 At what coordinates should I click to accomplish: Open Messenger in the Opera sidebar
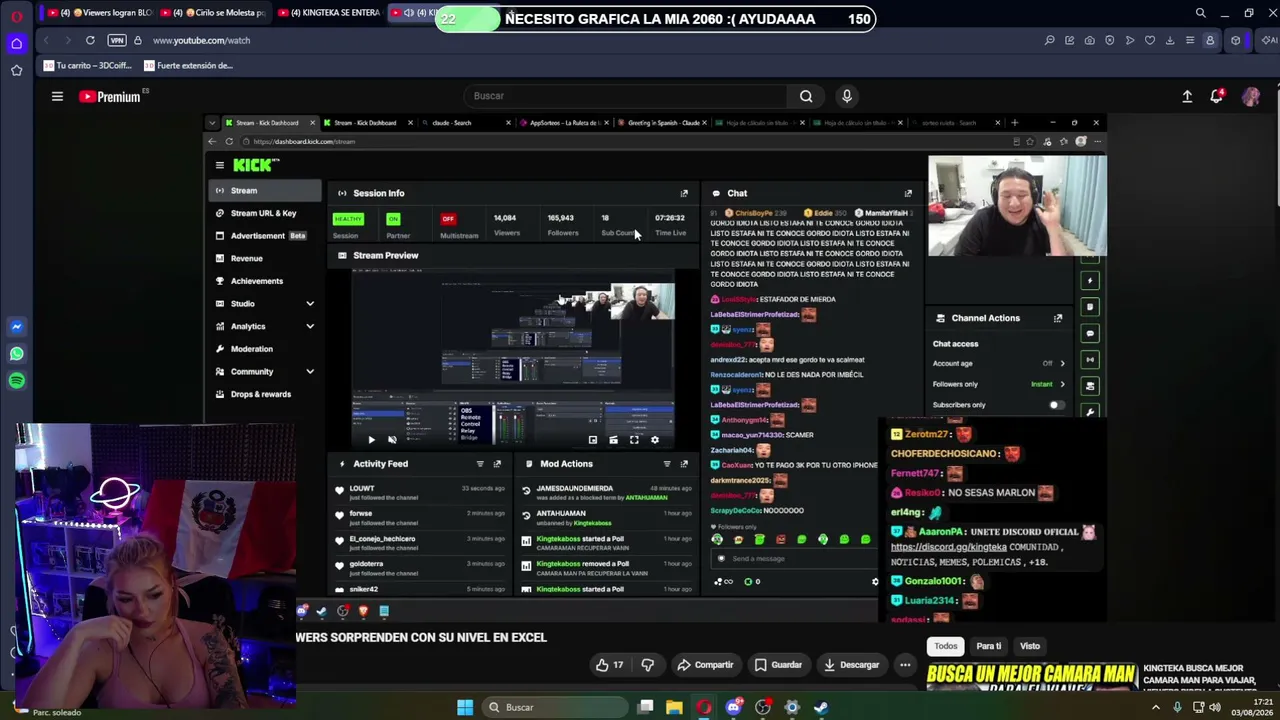16,327
